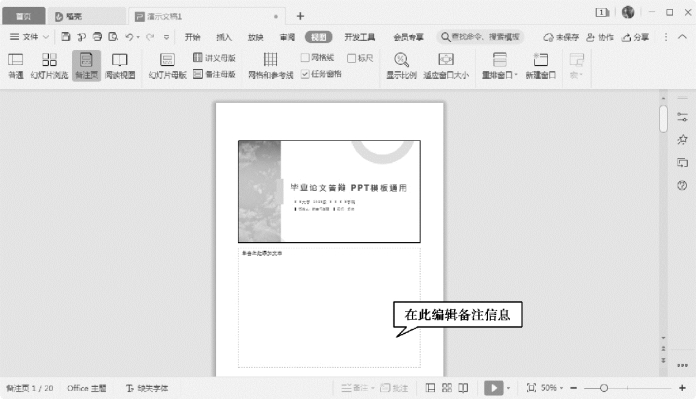Click Grid and Guides (网格和参考线) icon
Viewport: 696px width, 399px height.
pos(270,59)
